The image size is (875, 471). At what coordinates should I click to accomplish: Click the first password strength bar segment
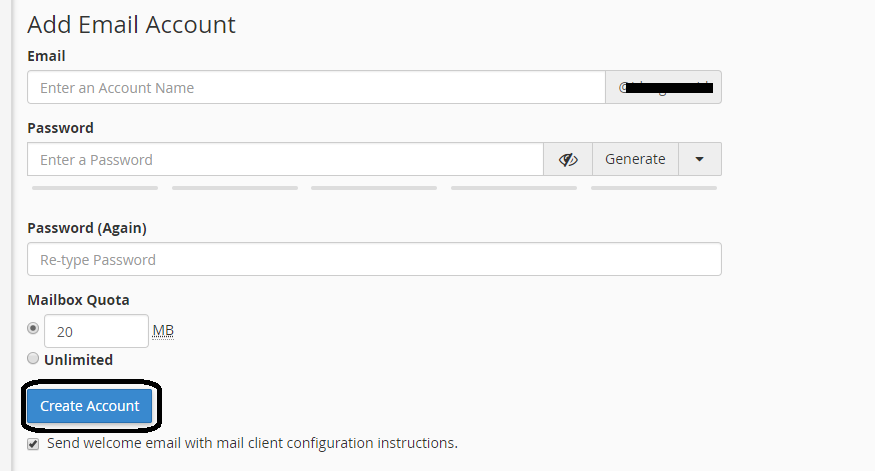click(95, 187)
